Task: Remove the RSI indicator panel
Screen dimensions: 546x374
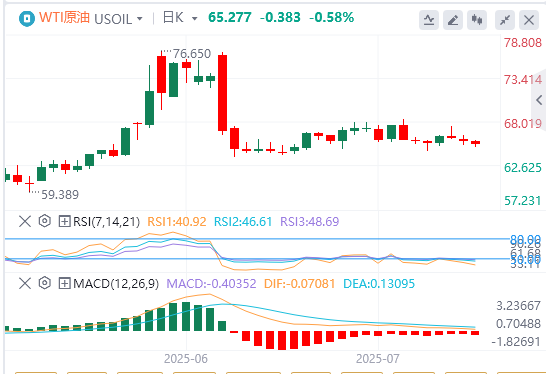Action: pyautogui.click(x=25, y=221)
